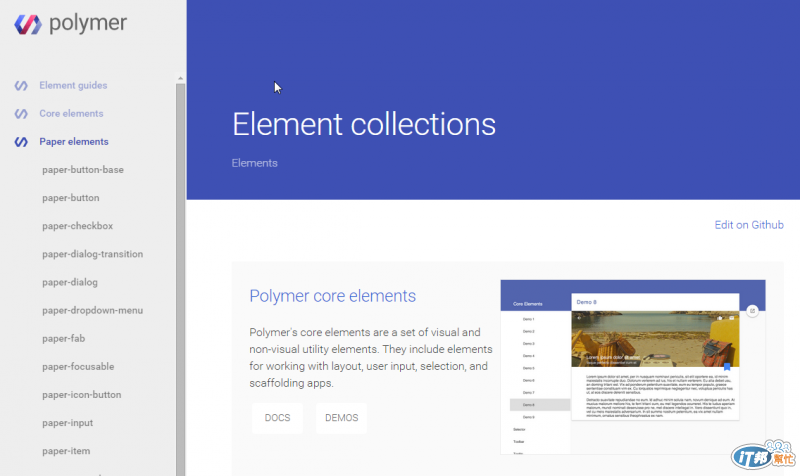The height and width of the screenshot is (476, 800).
Task: Open paper-dialog in the sidebar
Action: [70, 282]
